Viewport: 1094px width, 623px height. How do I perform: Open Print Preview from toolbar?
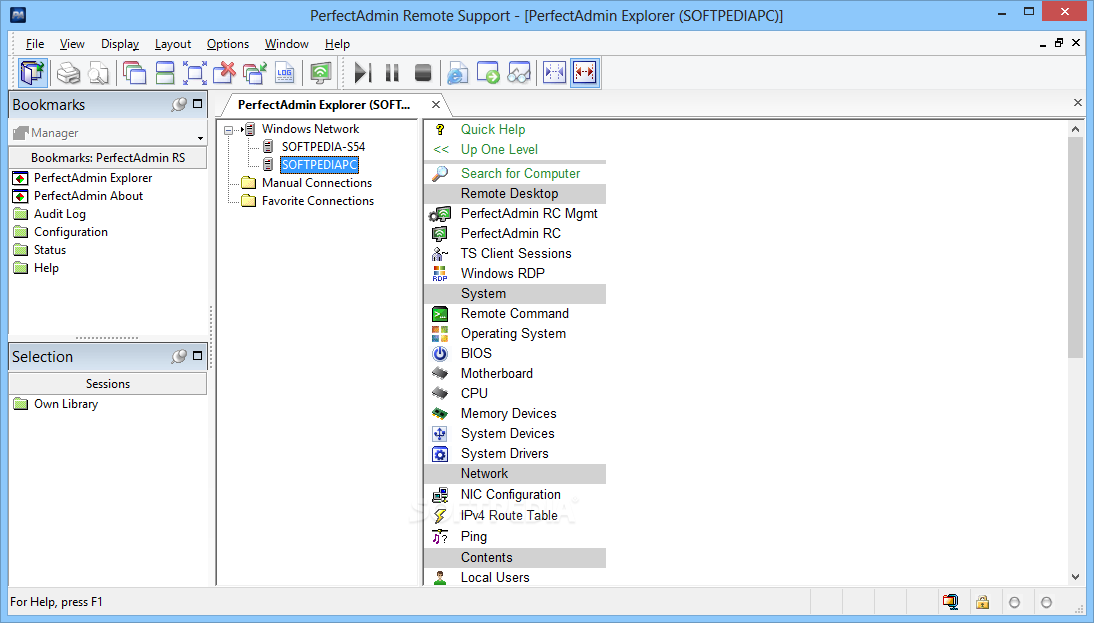(x=98, y=73)
